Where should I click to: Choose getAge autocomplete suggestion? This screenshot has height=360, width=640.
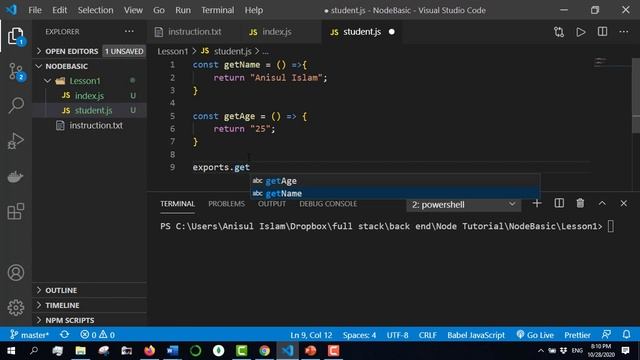(x=395, y=181)
